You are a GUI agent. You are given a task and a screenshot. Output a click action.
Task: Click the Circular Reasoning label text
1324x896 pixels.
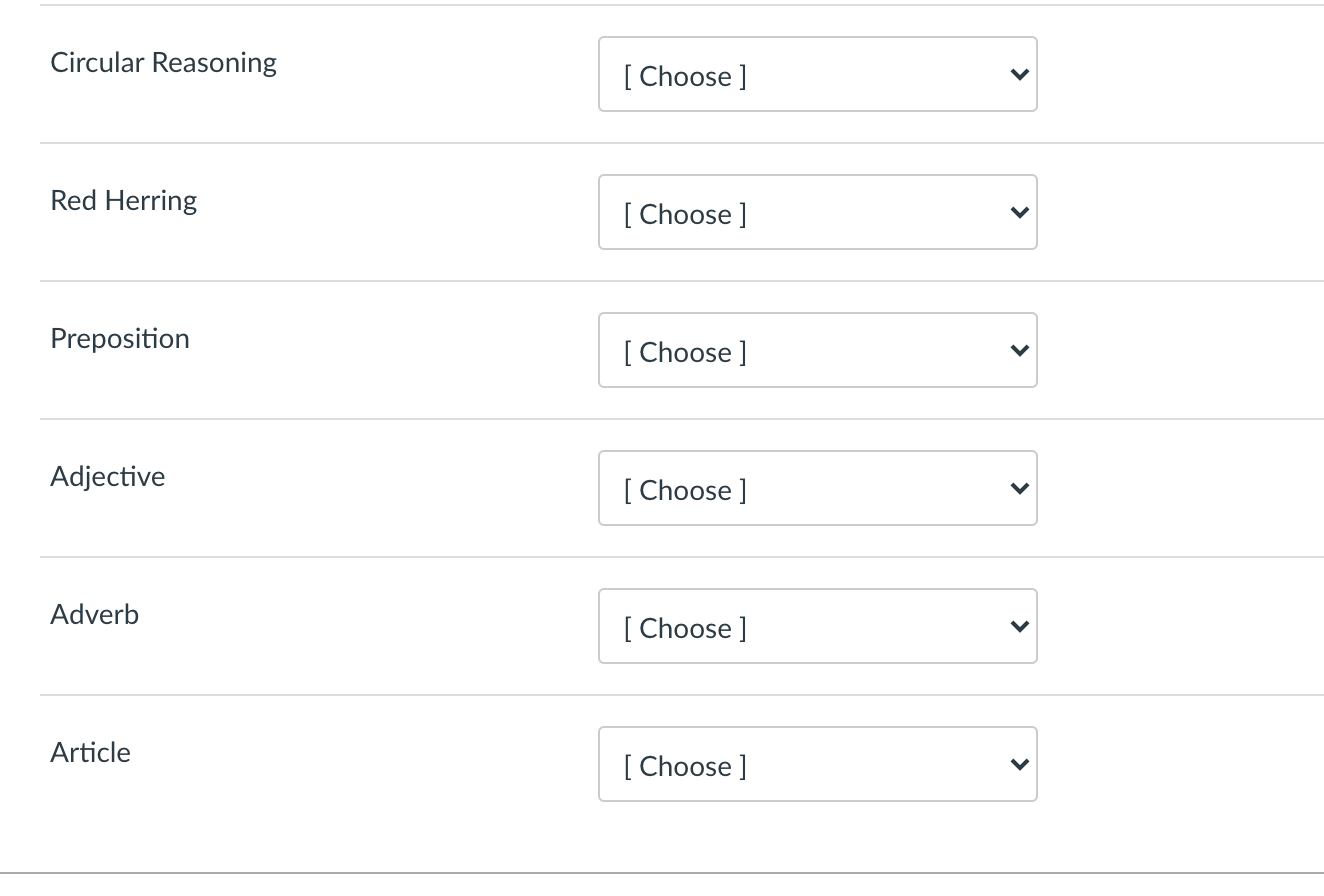coord(163,63)
